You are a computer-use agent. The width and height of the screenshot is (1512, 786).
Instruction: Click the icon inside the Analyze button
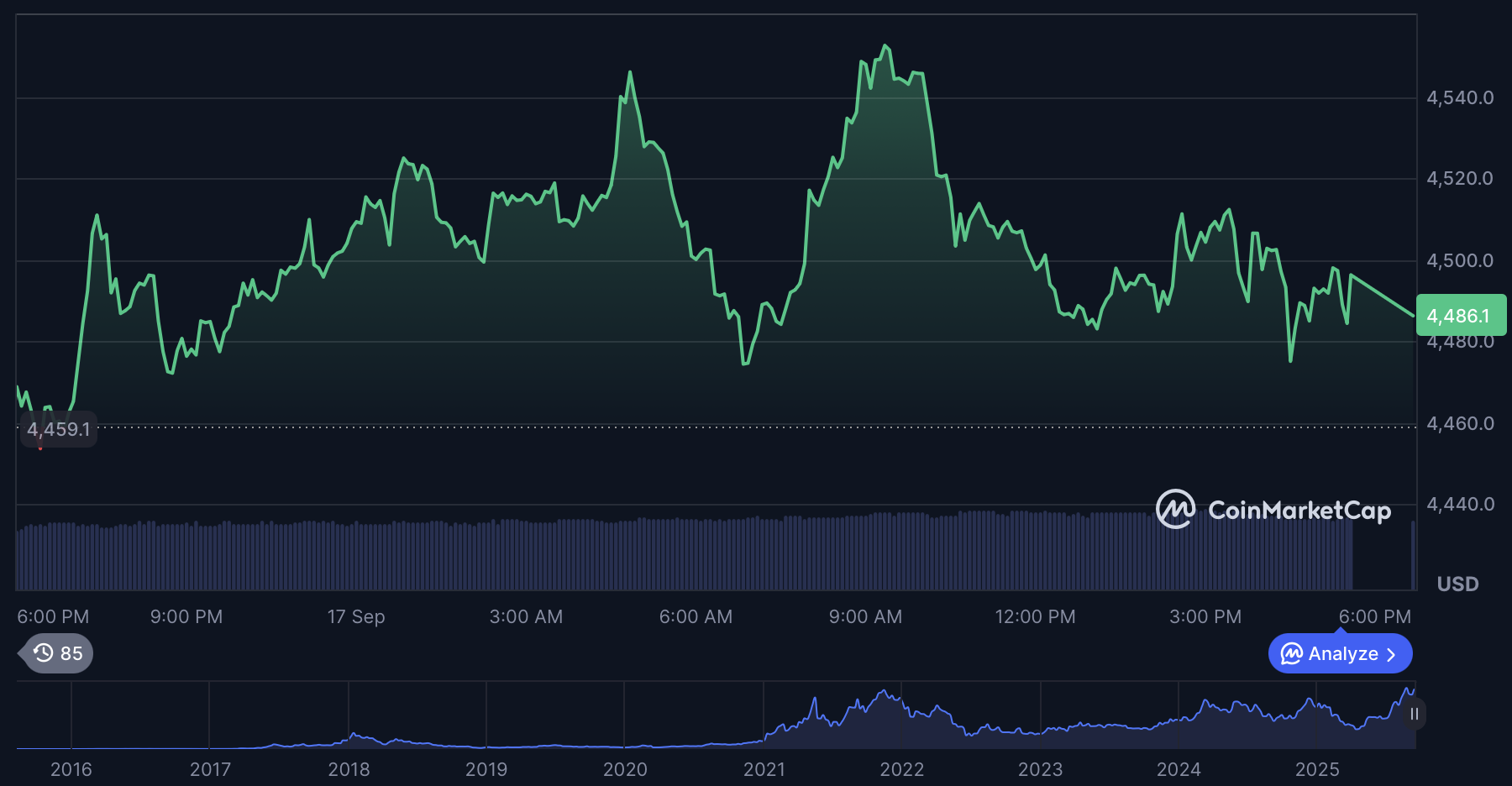click(x=1291, y=653)
